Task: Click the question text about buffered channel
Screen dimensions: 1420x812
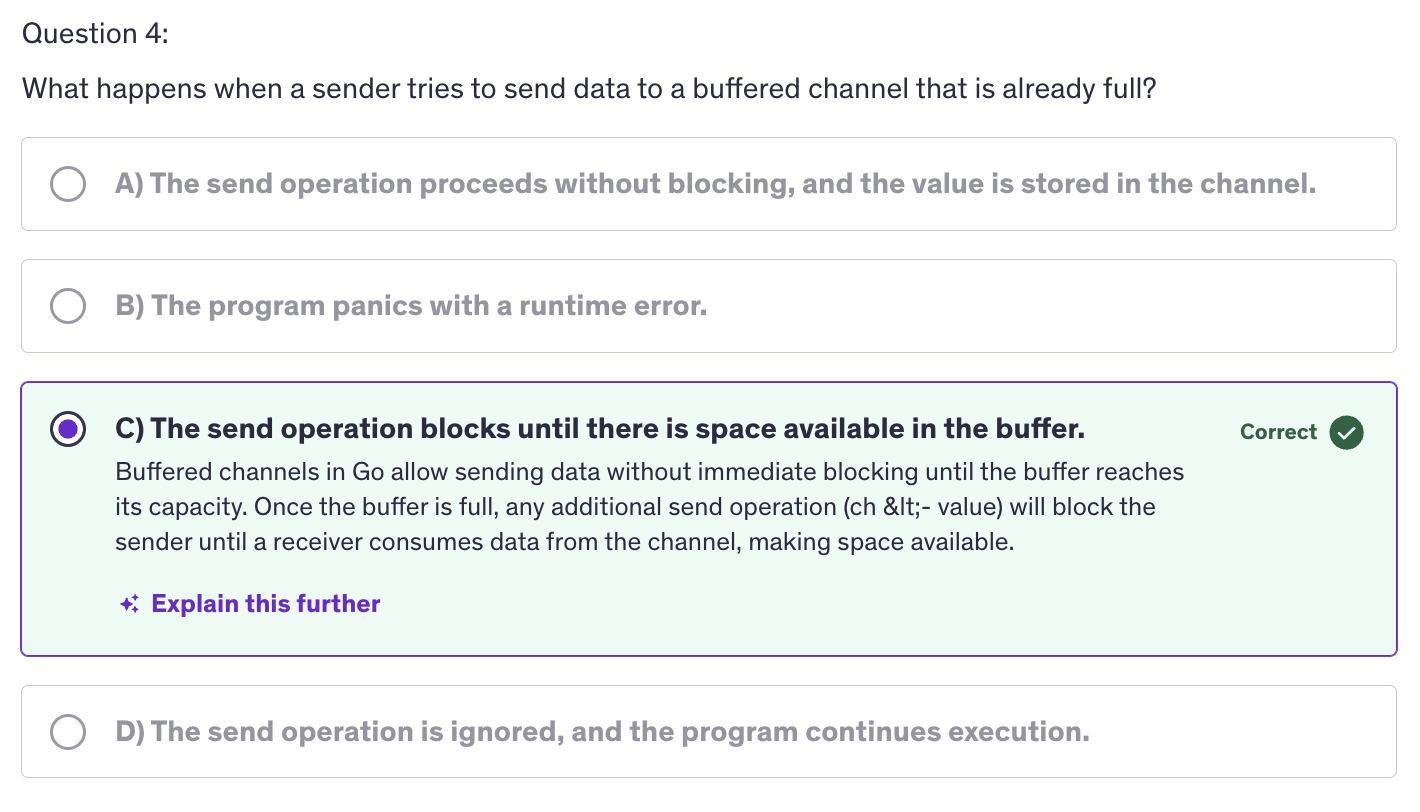Action: (589, 89)
